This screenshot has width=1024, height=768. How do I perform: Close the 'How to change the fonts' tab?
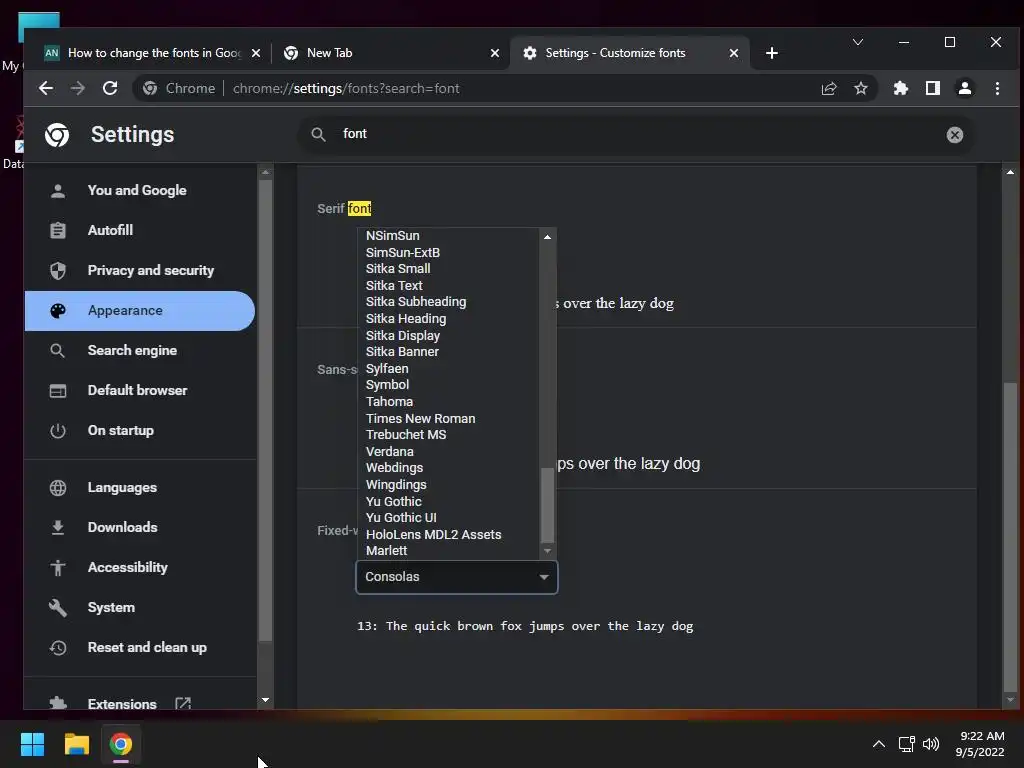256,53
